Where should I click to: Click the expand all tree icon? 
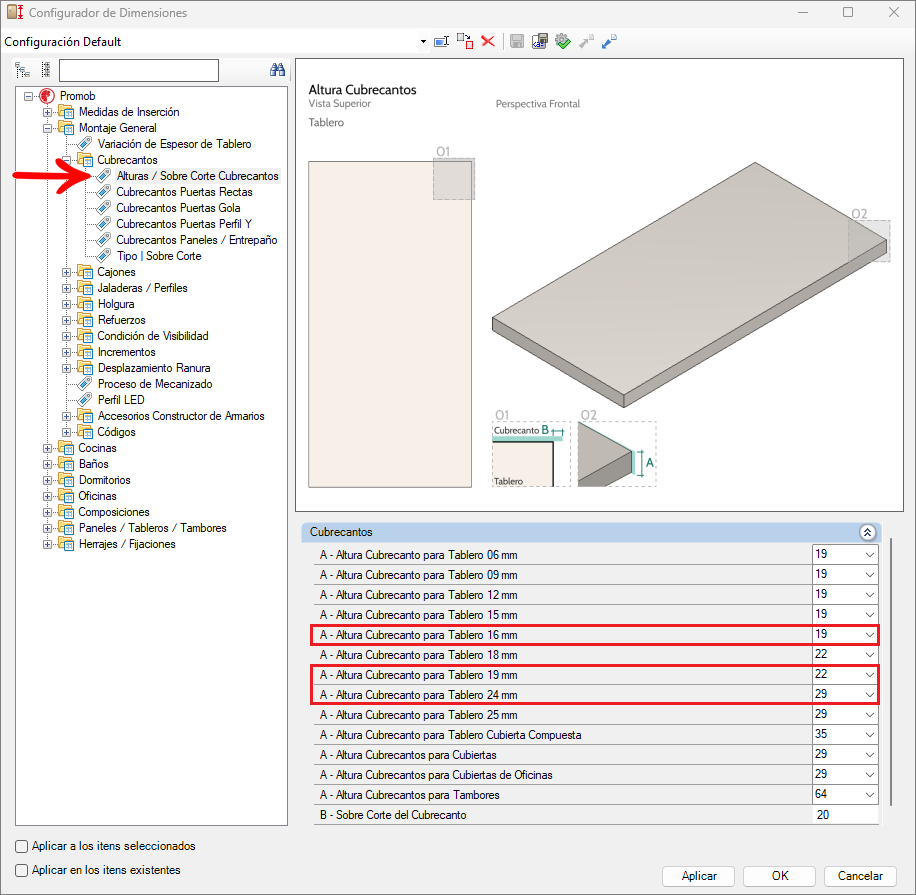tap(22, 70)
